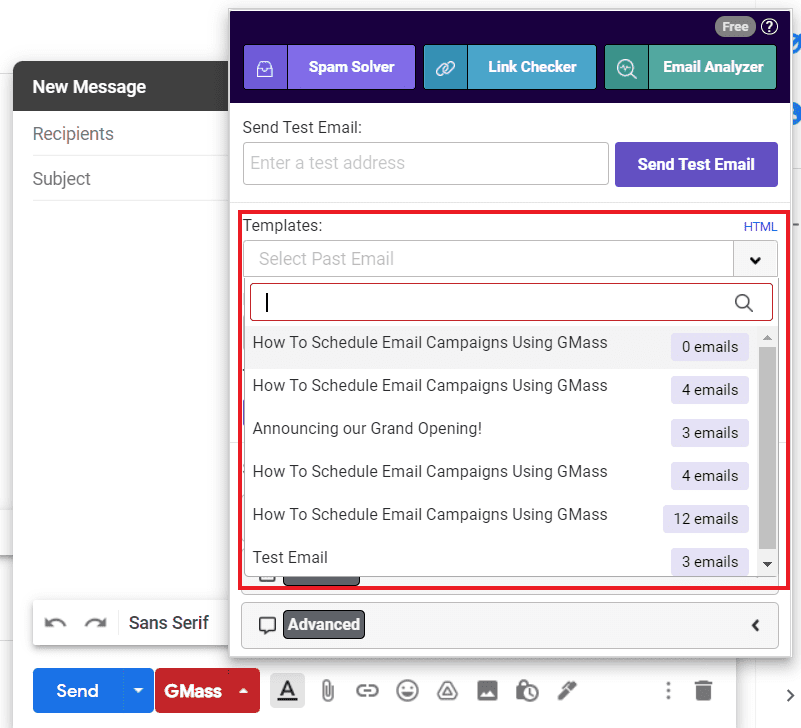
Task: Click the attach files paperclip icon
Action: [x=327, y=690]
